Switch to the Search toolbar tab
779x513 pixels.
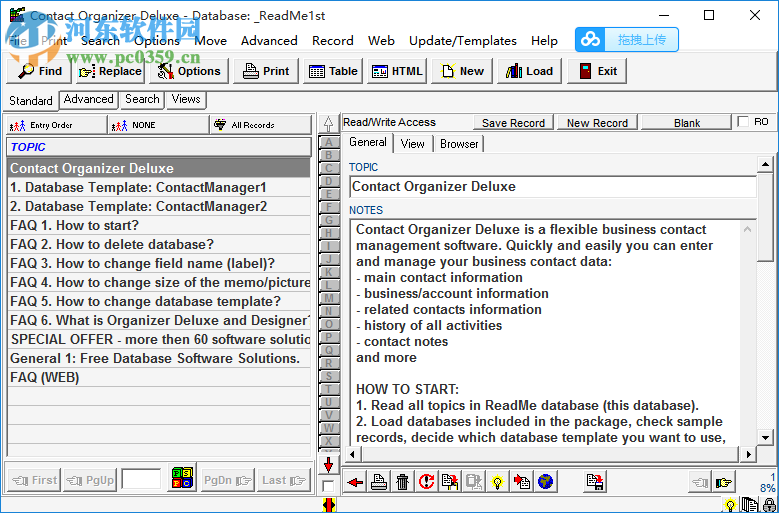coord(142,99)
